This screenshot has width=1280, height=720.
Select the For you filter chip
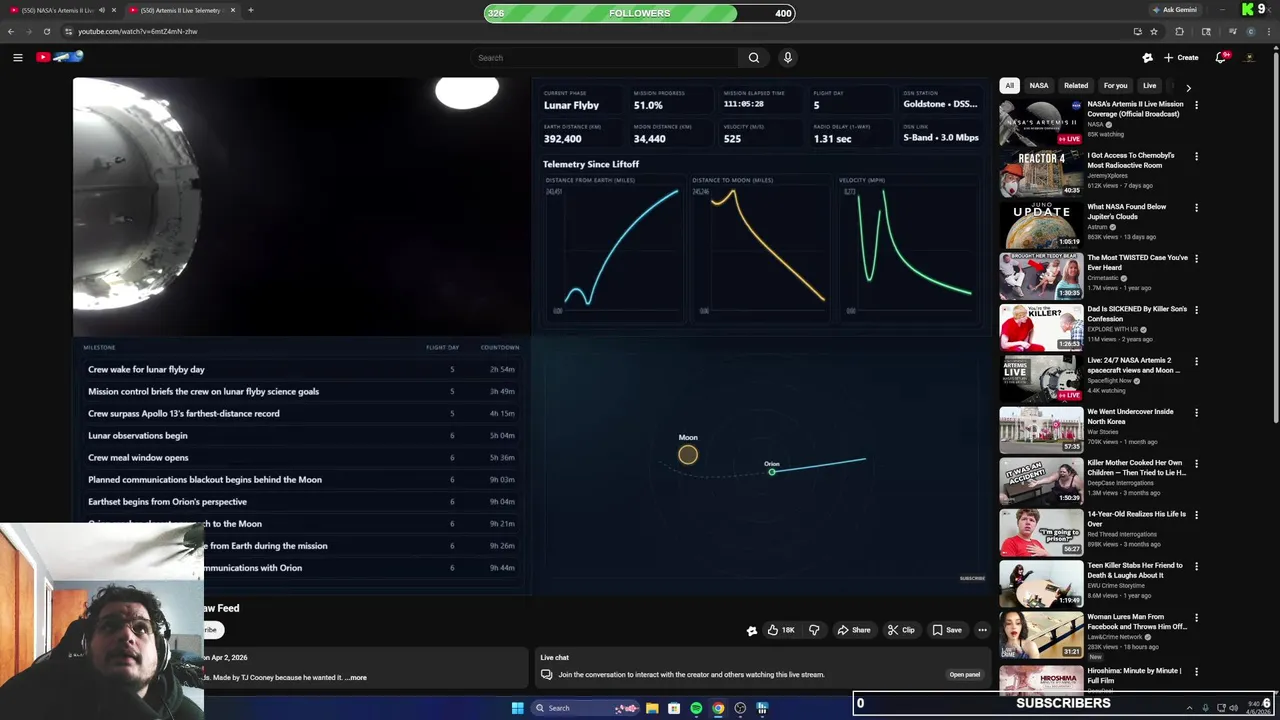(x=1115, y=86)
